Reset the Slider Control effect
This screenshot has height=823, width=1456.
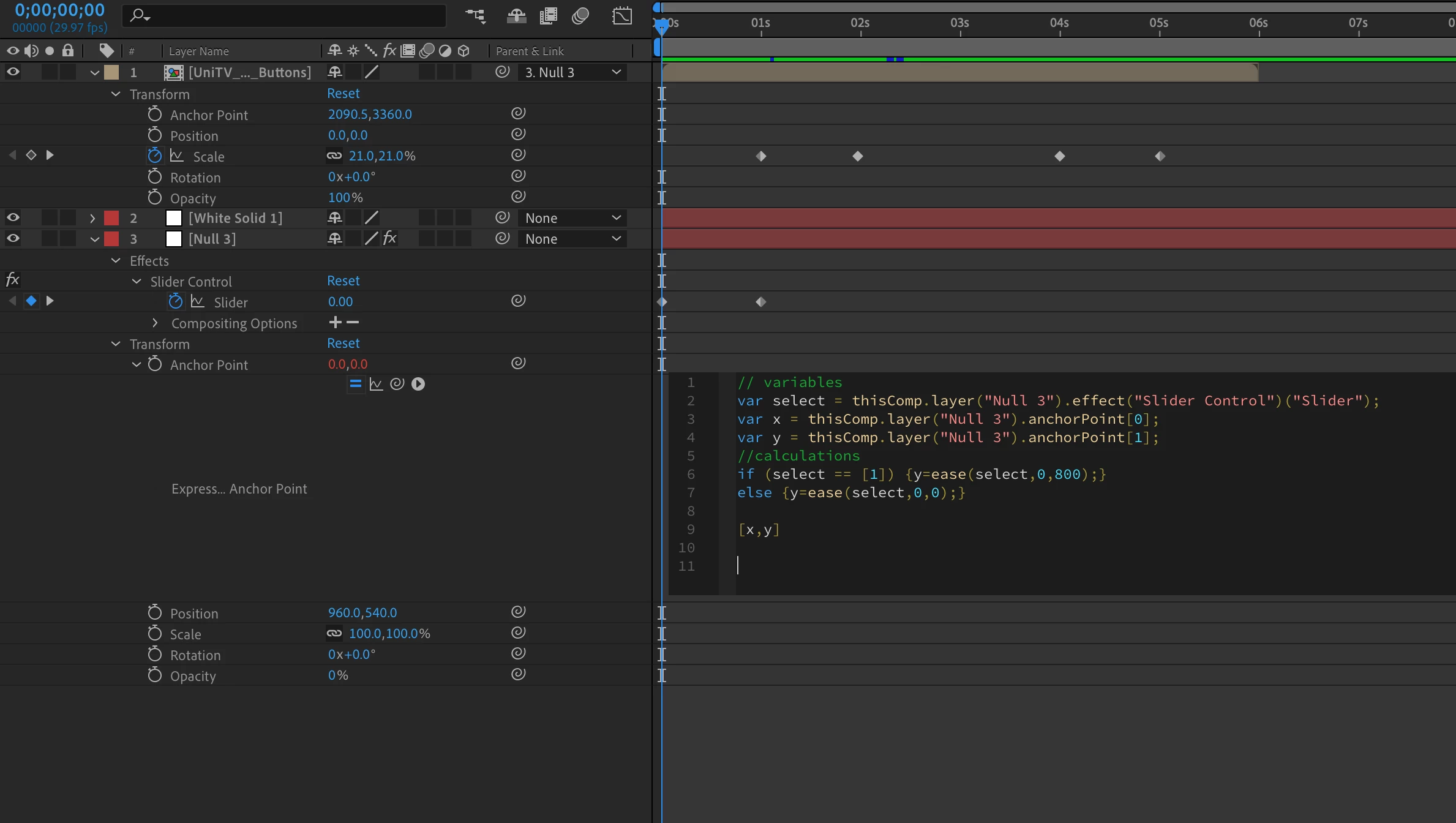tap(343, 281)
